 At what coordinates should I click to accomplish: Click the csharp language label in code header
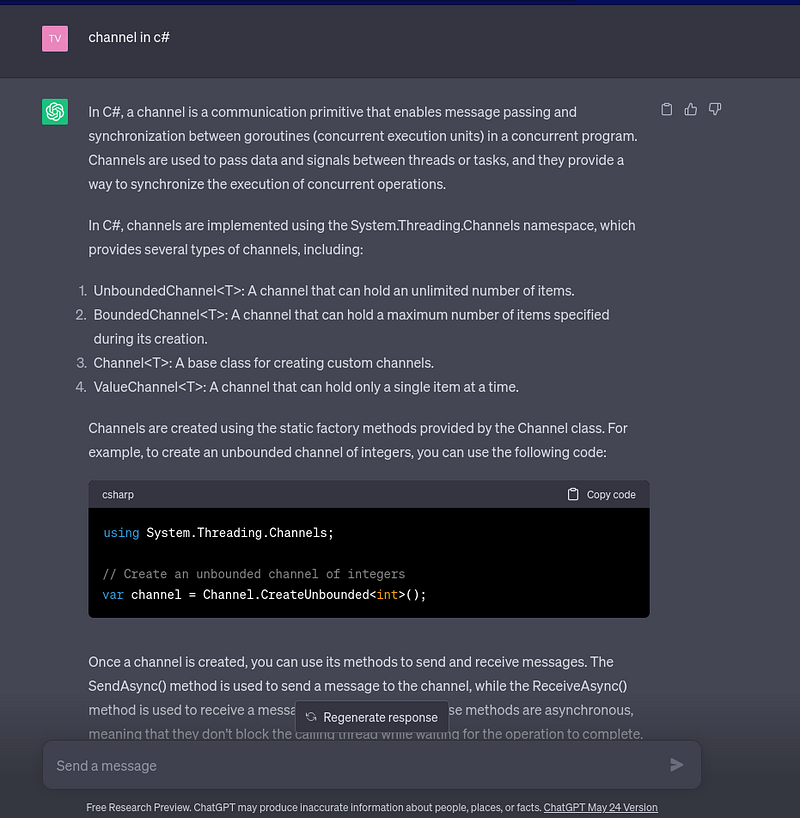(x=118, y=495)
